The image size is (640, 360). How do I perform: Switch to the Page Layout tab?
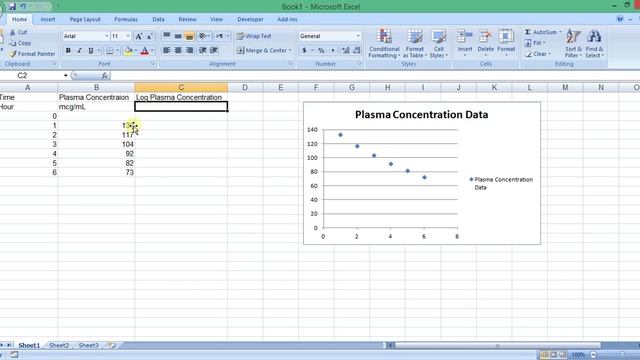pos(85,19)
